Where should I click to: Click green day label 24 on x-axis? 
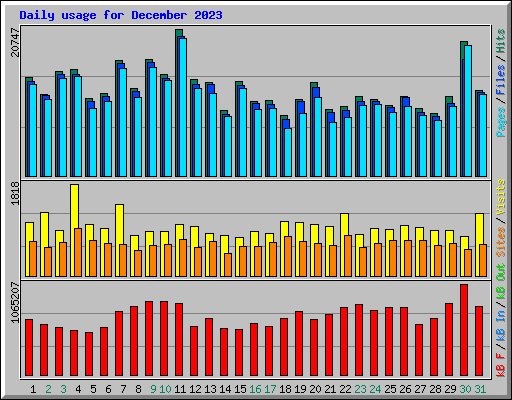pos(375,389)
